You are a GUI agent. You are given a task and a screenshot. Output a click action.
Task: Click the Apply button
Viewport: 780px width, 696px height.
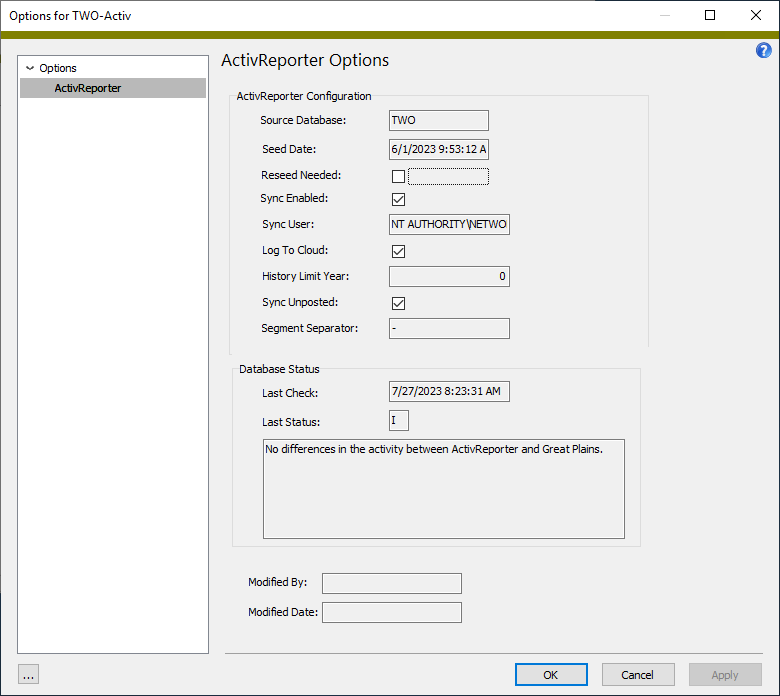tap(725, 675)
